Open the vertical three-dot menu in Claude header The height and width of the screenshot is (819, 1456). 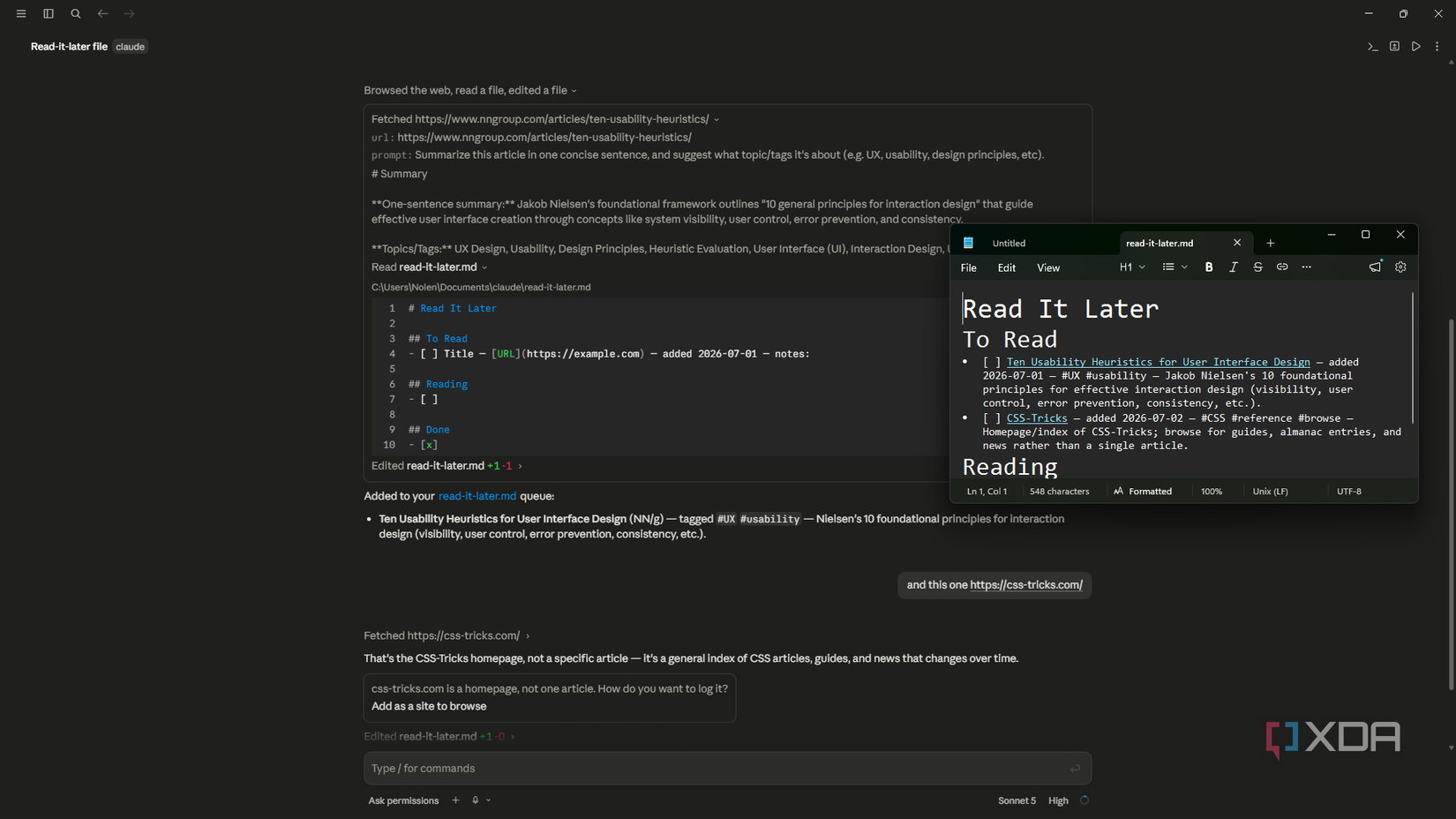[x=1437, y=47]
